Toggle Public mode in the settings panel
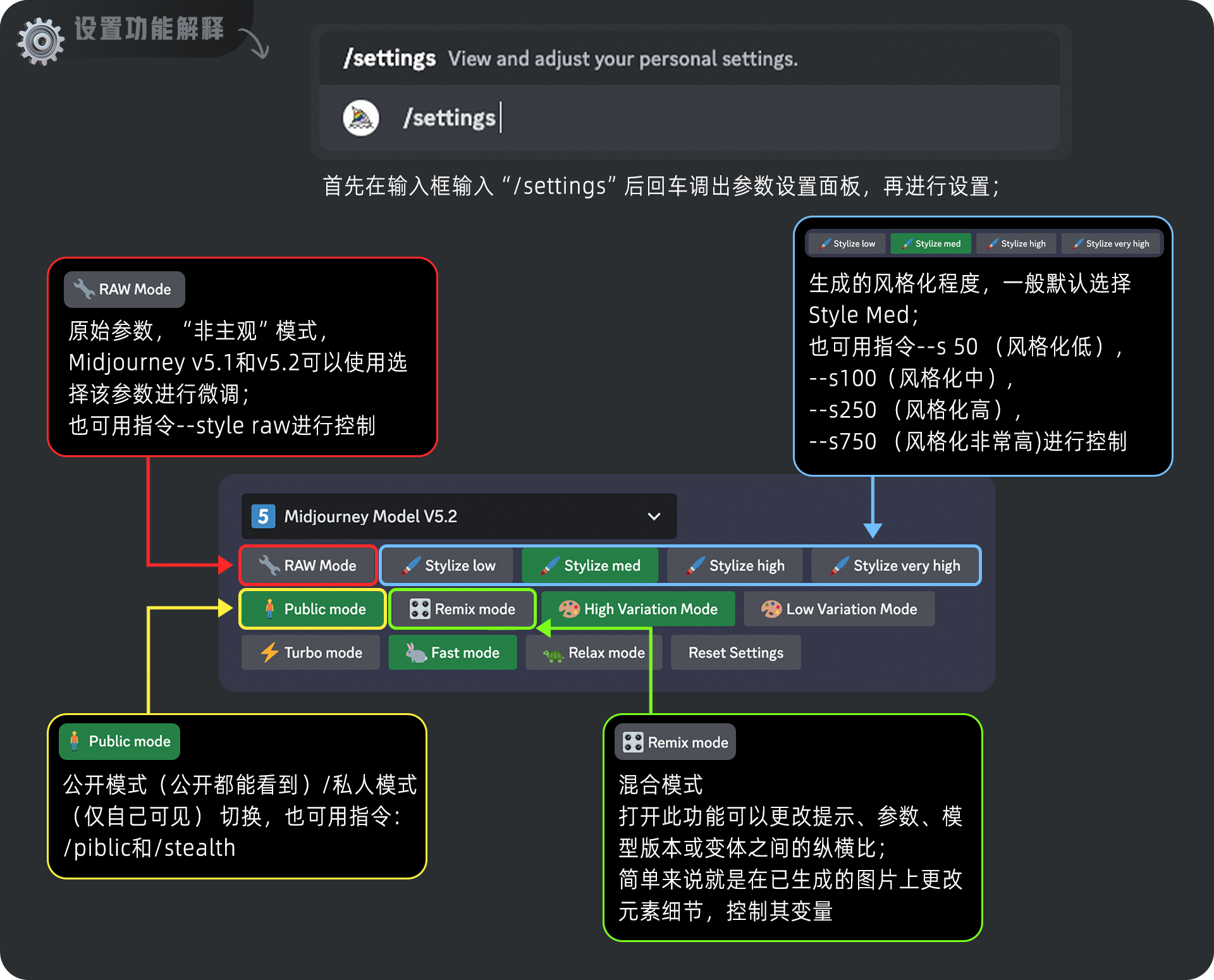1214x980 pixels. [x=312, y=609]
